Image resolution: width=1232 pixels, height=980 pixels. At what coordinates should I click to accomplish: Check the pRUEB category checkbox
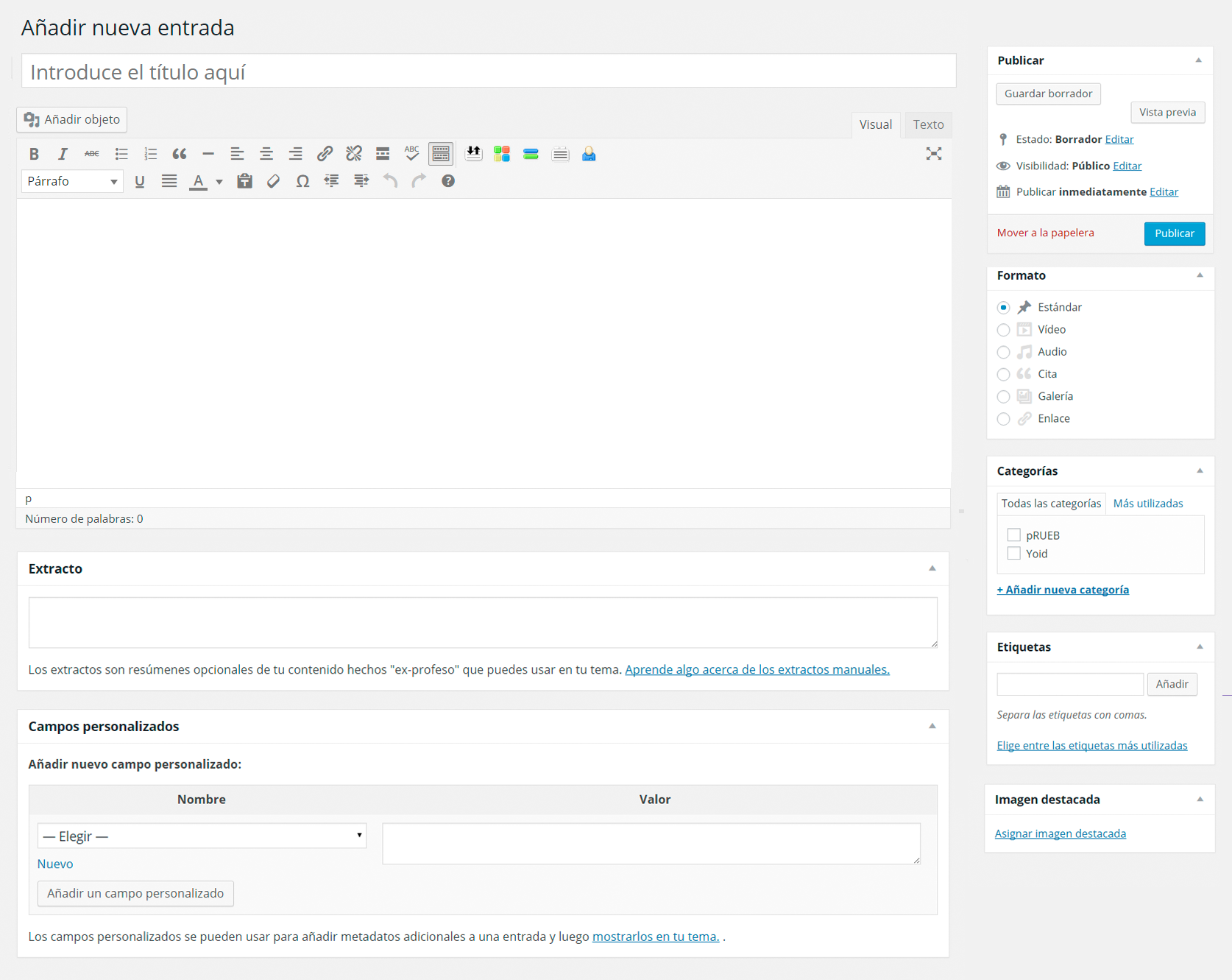(x=1013, y=535)
